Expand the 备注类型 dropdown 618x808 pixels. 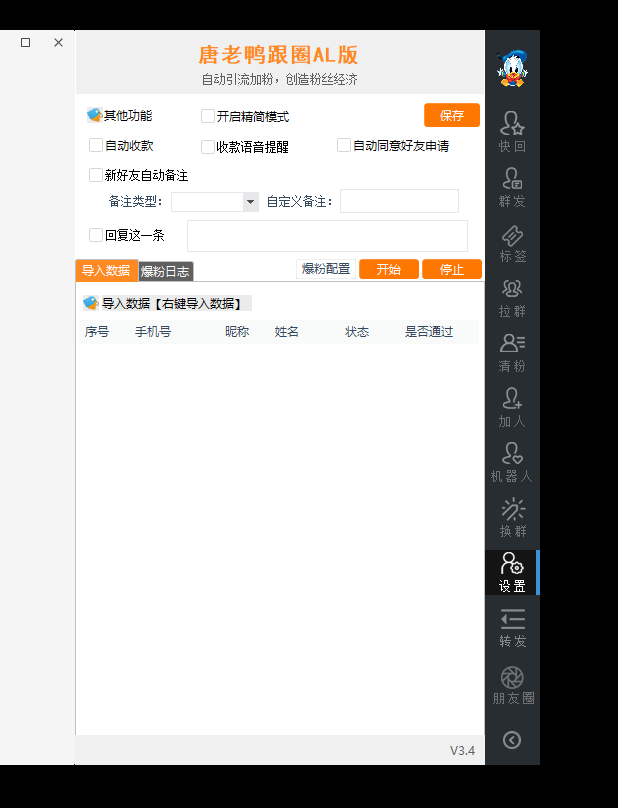(250, 202)
